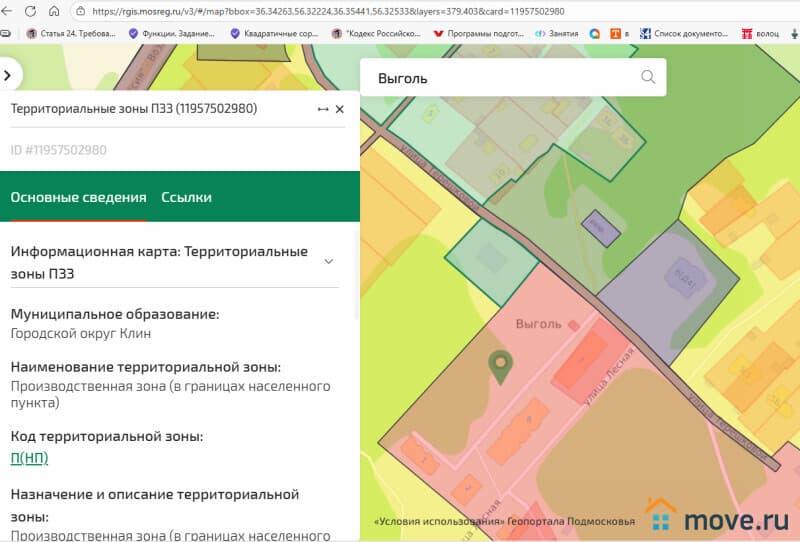Click the panel width resize arrows icon
Viewport: 800px width, 542px height.
(323, 109)
